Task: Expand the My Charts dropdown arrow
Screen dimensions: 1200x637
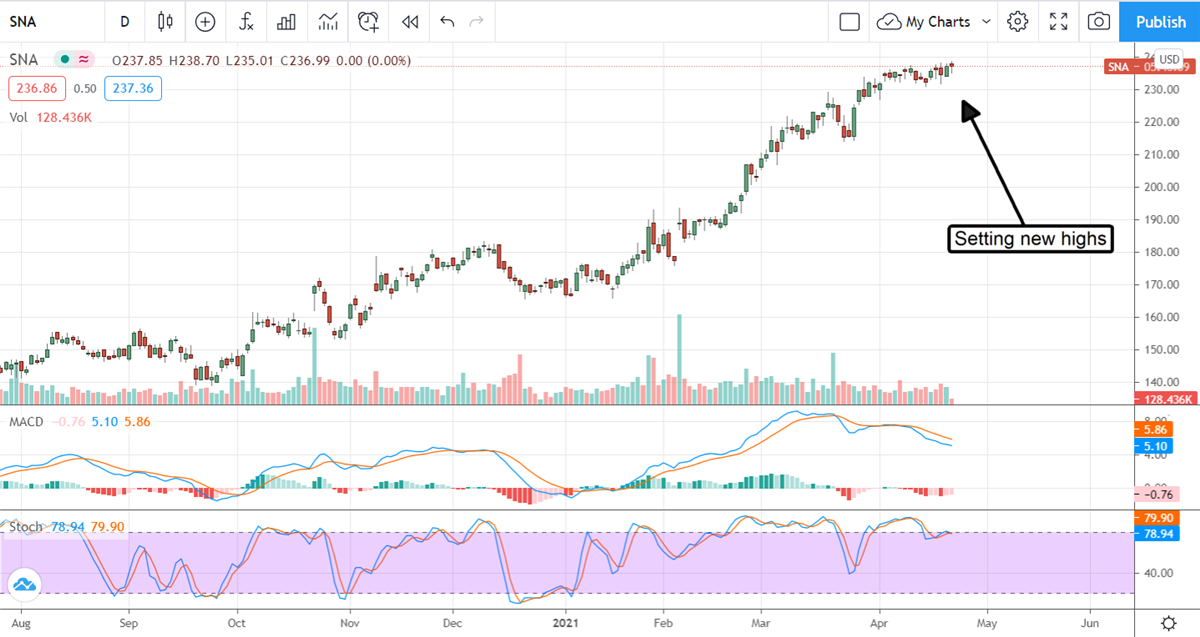Action: tap(986, 21)
